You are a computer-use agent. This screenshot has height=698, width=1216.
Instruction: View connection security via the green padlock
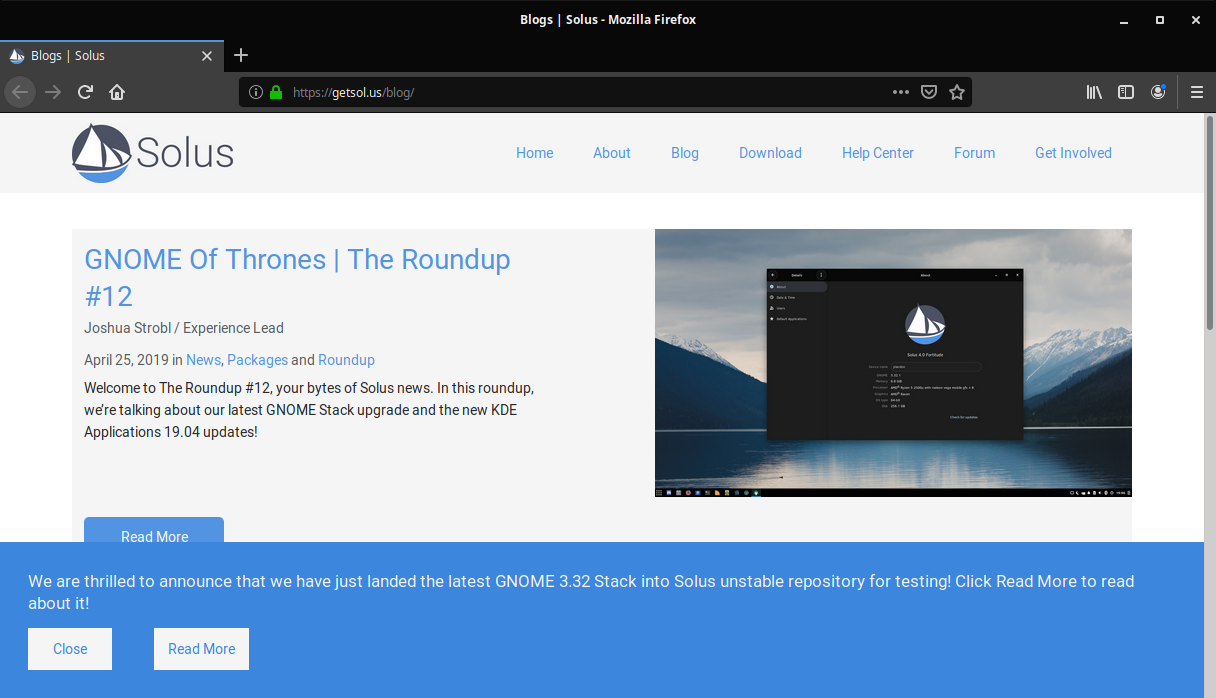pos(276,92)
